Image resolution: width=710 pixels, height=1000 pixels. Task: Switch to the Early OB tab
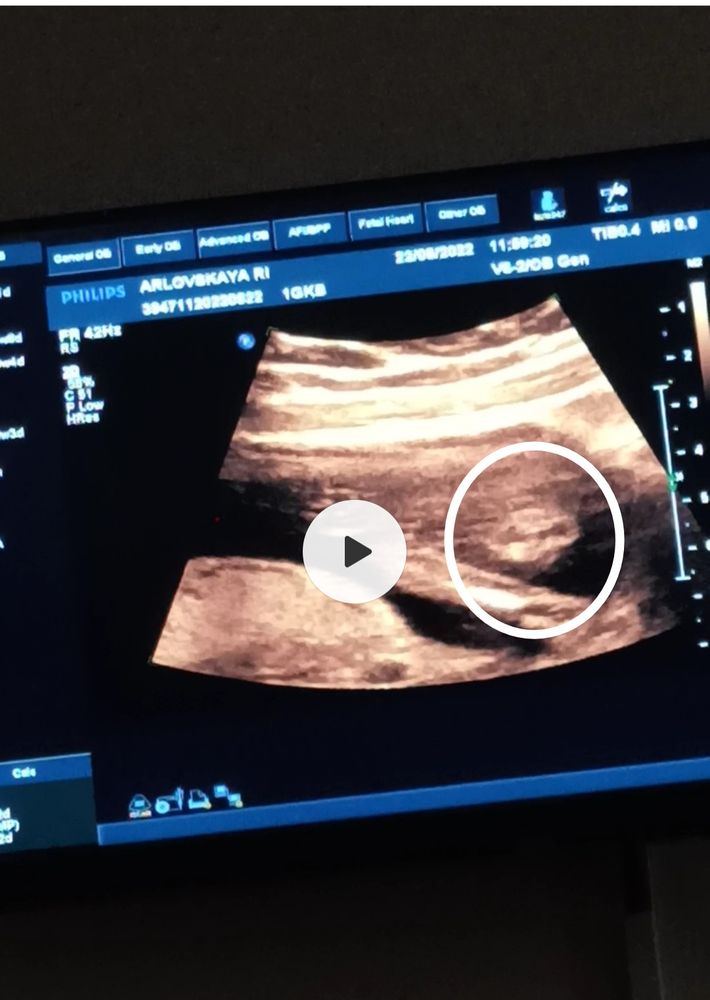(x=158, y=247)
